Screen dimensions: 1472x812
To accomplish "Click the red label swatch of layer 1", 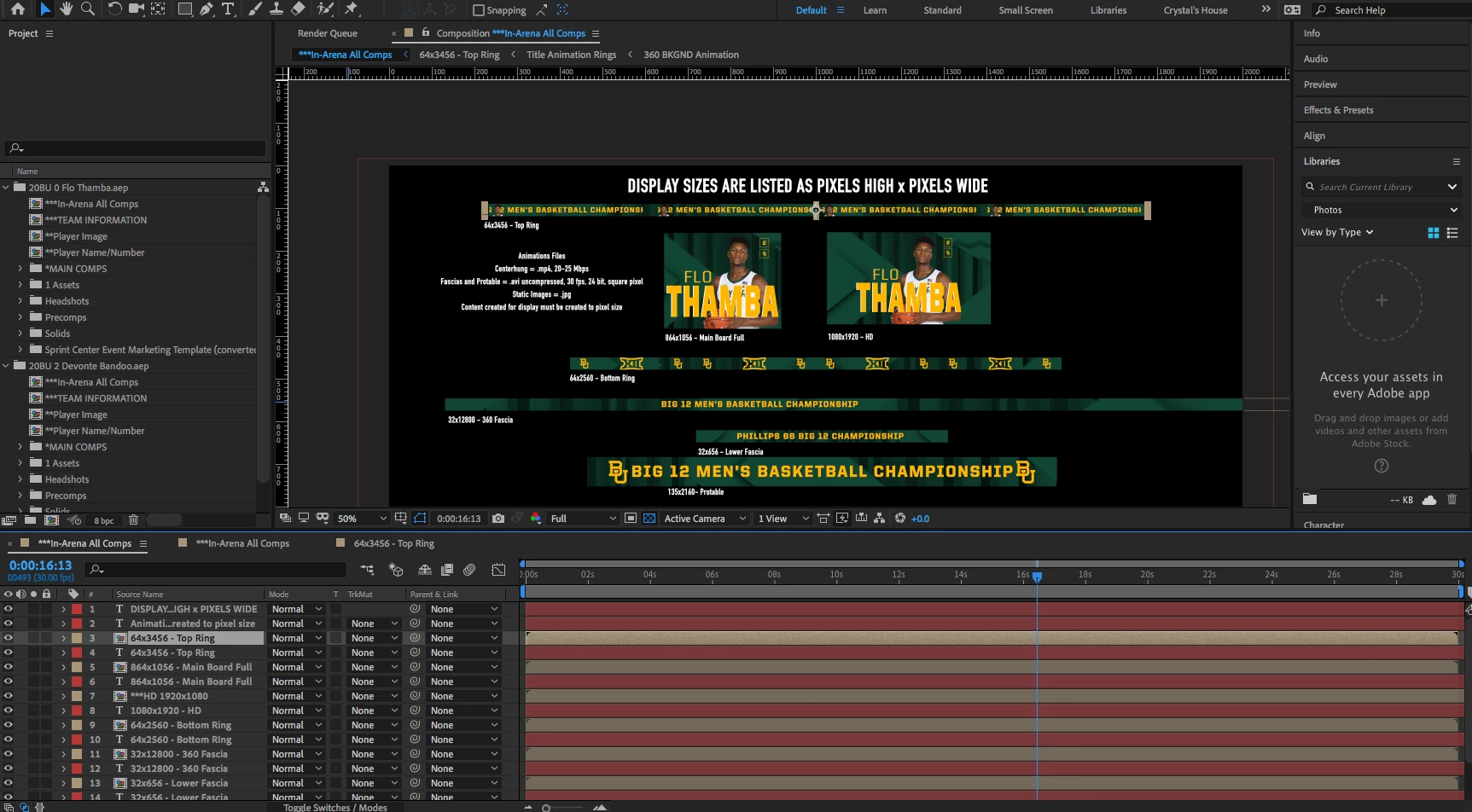I will coord(77,609).
